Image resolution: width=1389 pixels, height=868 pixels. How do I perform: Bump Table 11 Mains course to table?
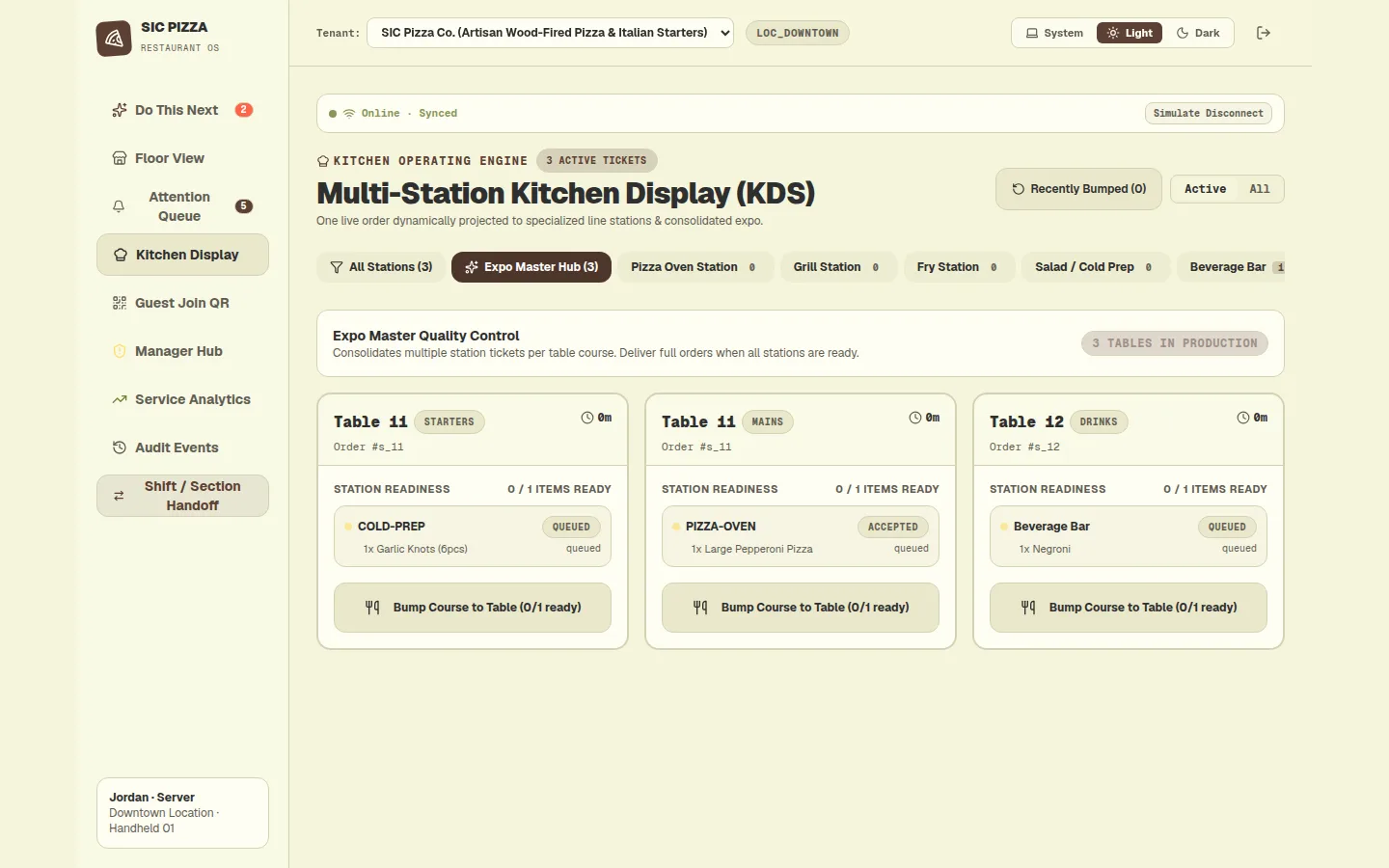[801, 608]
